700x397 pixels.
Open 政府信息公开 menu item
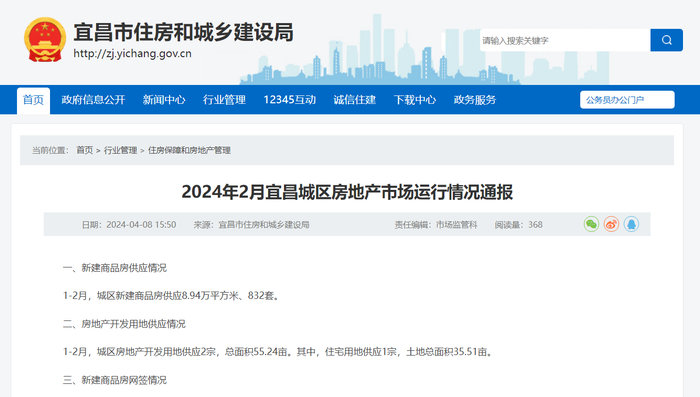pos(93,100)
